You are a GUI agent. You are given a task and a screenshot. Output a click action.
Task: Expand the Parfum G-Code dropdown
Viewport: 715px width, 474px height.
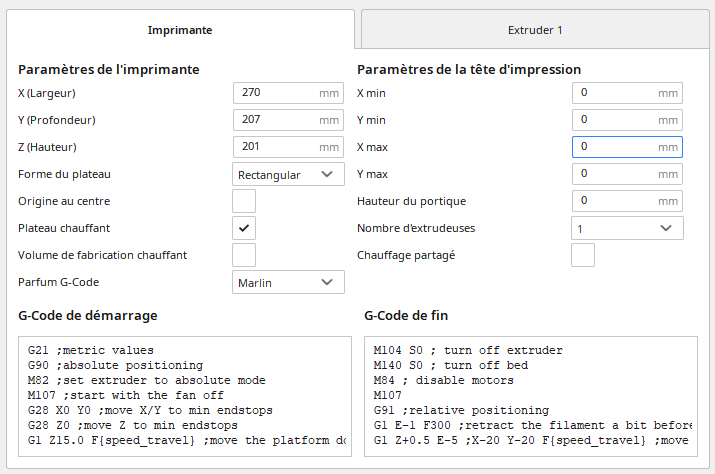(288, 282)
